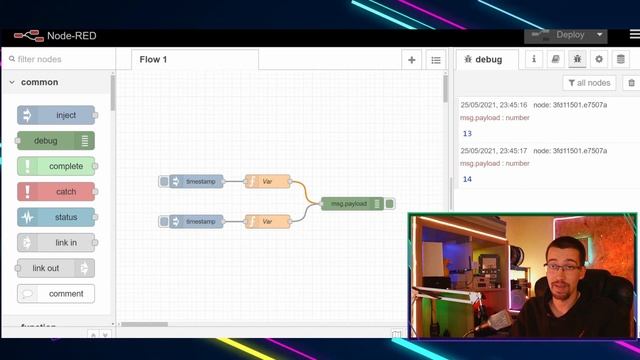Open the configuration nodes gear tab
Viewport: 640px width, 360px height.
[x=599, y=59]
